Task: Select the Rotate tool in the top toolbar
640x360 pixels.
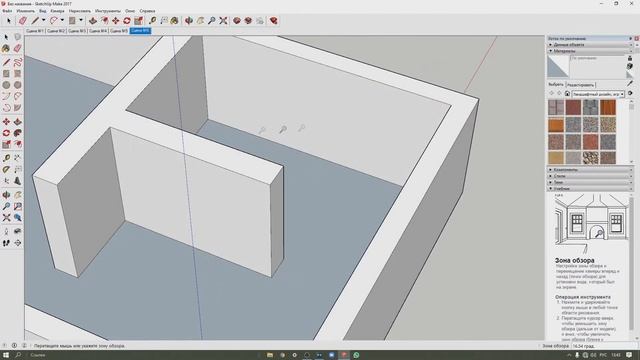Action: click(127, 20)
